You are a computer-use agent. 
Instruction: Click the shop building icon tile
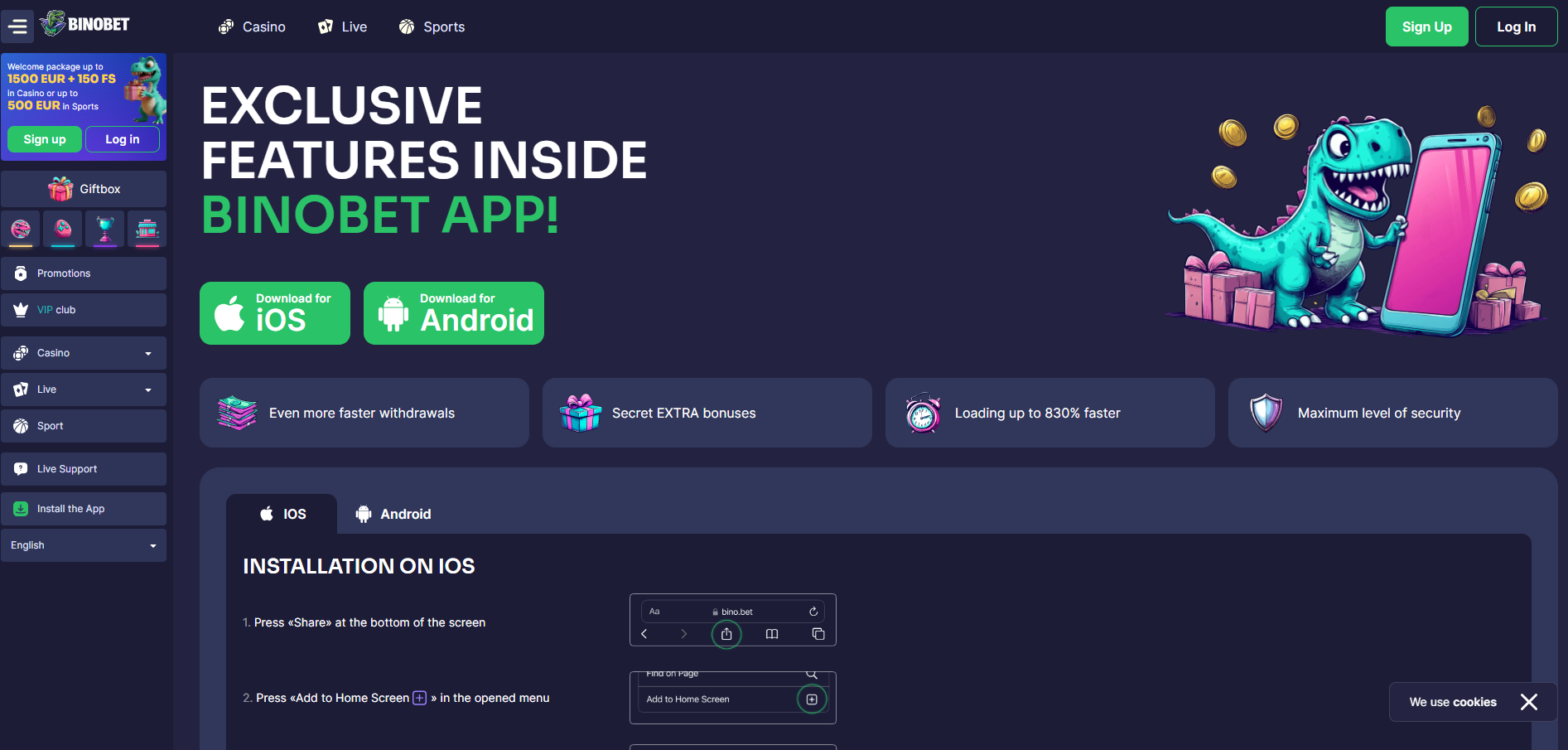point(147,229)
